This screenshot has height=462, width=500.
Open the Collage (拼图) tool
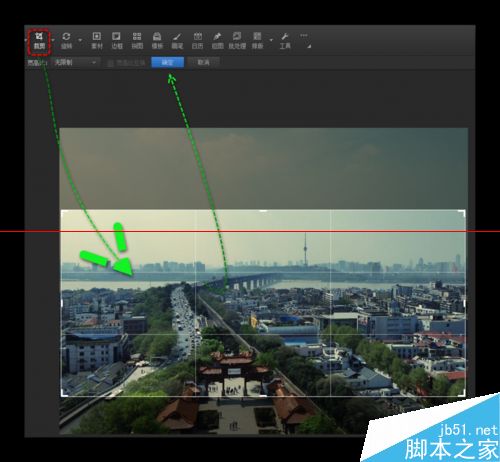click(x=137, y=41)
